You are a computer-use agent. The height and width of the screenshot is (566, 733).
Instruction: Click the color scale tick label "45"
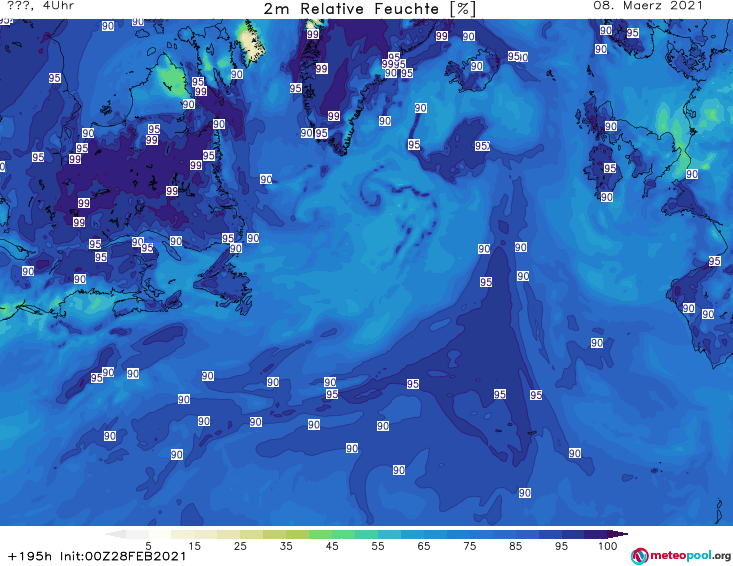click(332, 546)
